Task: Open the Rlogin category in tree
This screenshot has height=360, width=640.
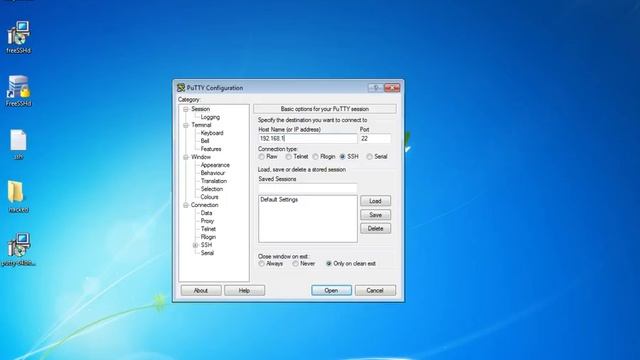Action: point(208,237)
